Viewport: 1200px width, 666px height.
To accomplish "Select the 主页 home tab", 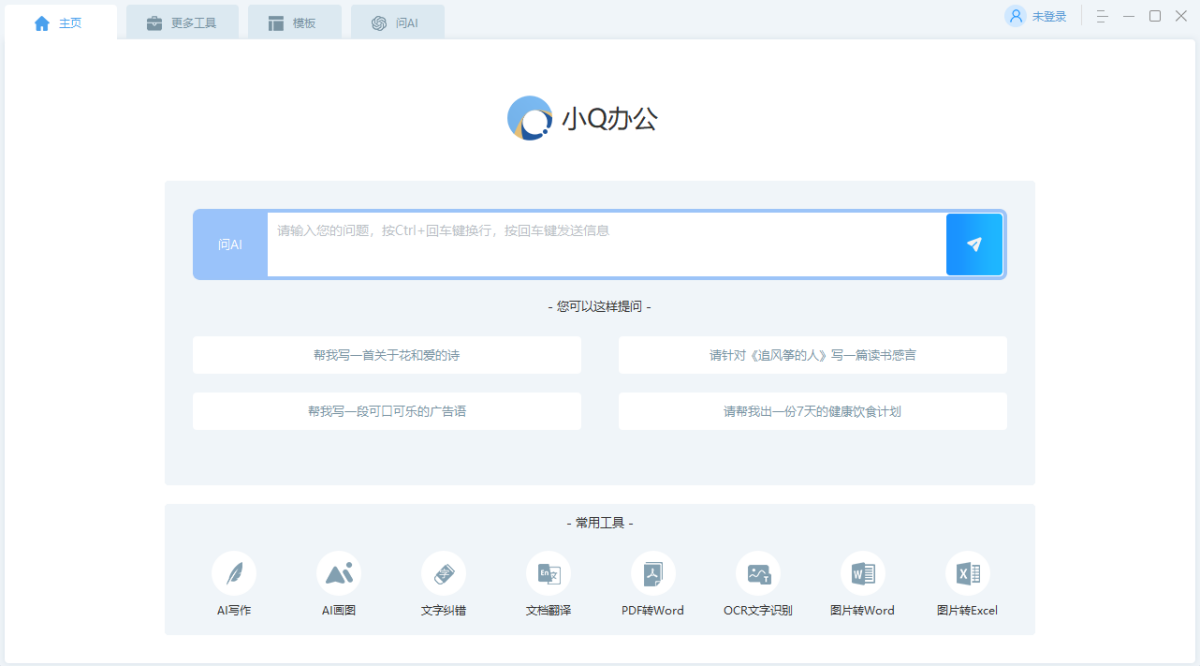I will tap(59, 23).
